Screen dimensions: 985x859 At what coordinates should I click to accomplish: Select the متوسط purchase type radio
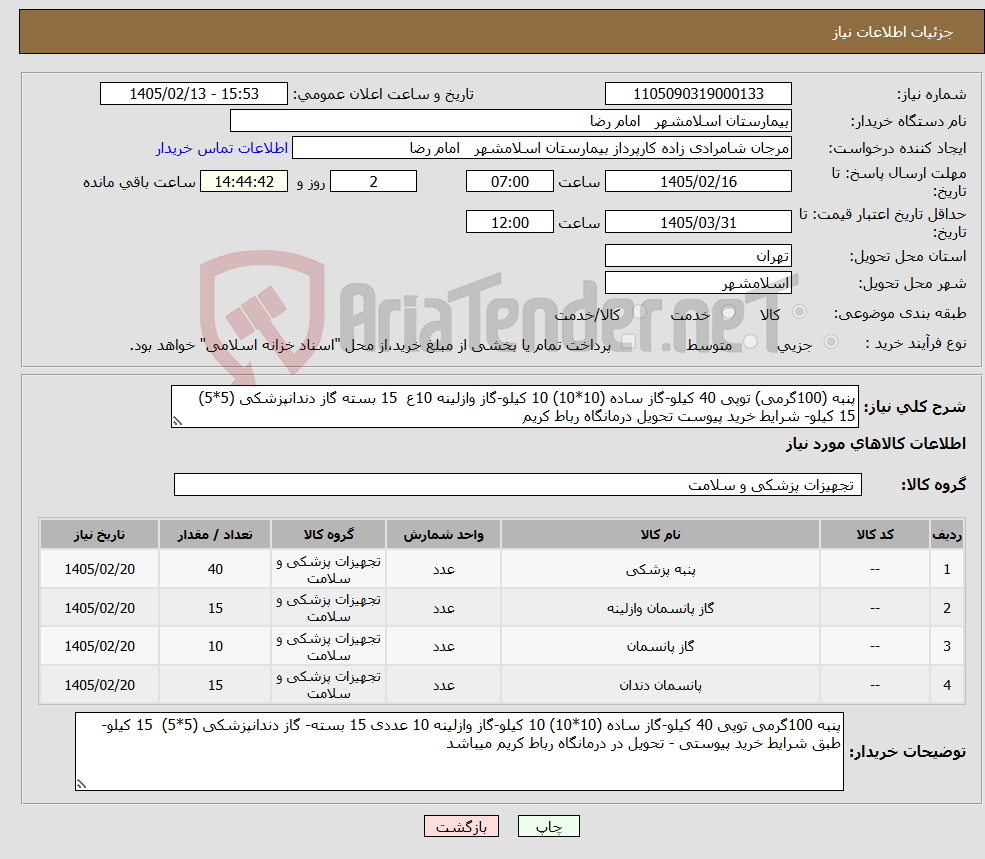point(750,342)
